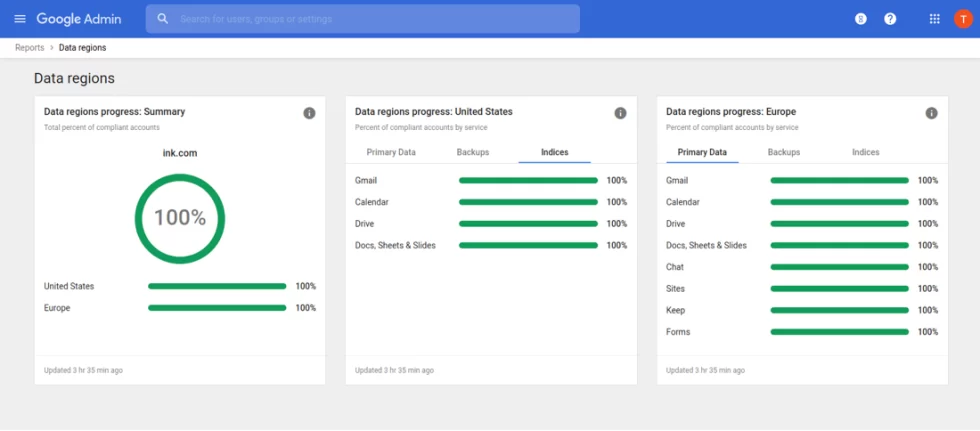Viewport: 980px width, 431px height.
Task: Click the United States summary progress bar
Action: coord(217,286)
